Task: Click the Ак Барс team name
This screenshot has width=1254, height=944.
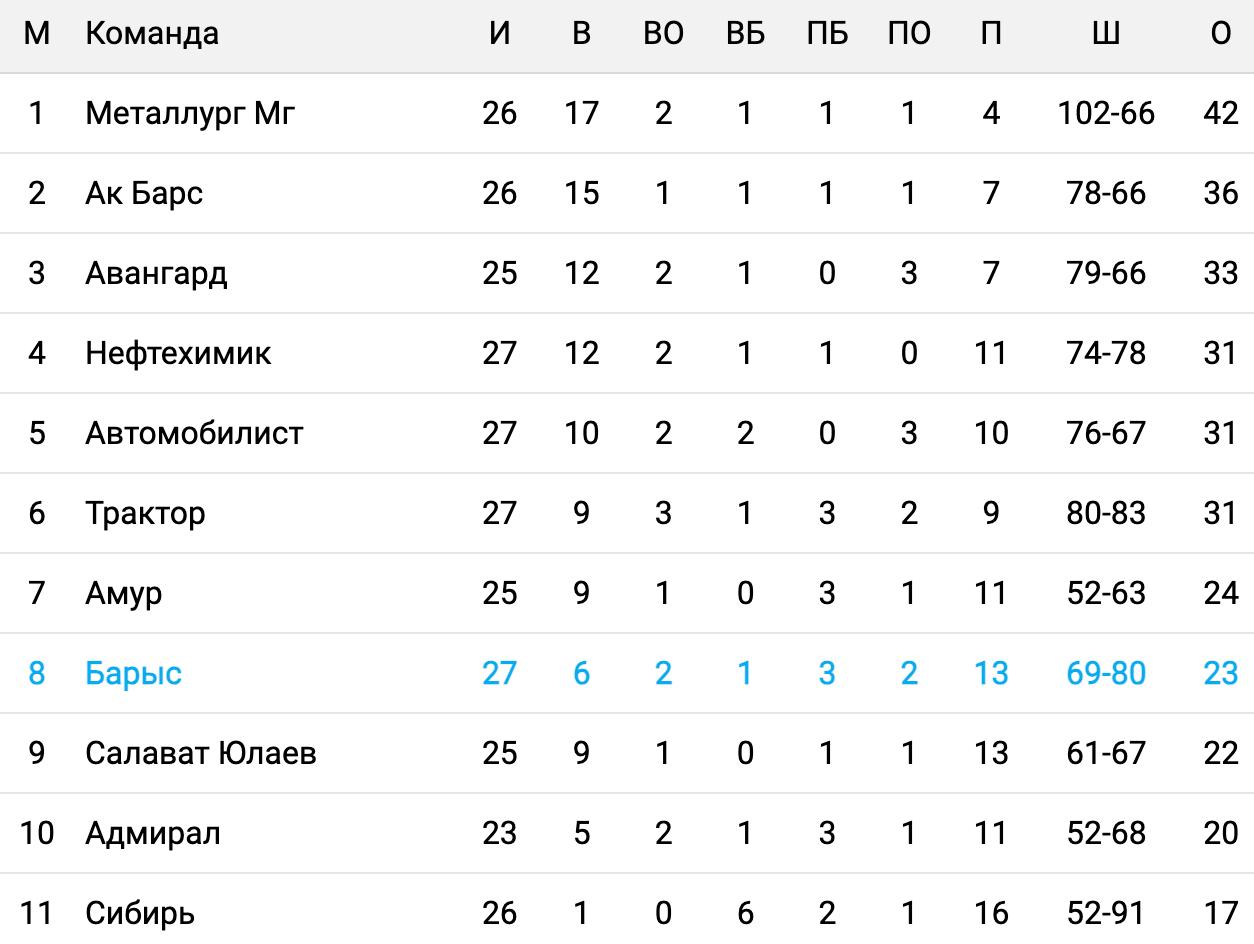Action: point(144,193)
